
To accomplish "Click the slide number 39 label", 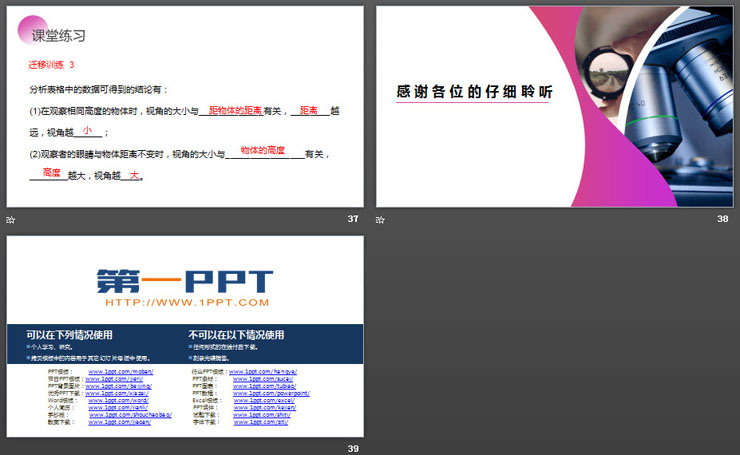I will [352, 449].
